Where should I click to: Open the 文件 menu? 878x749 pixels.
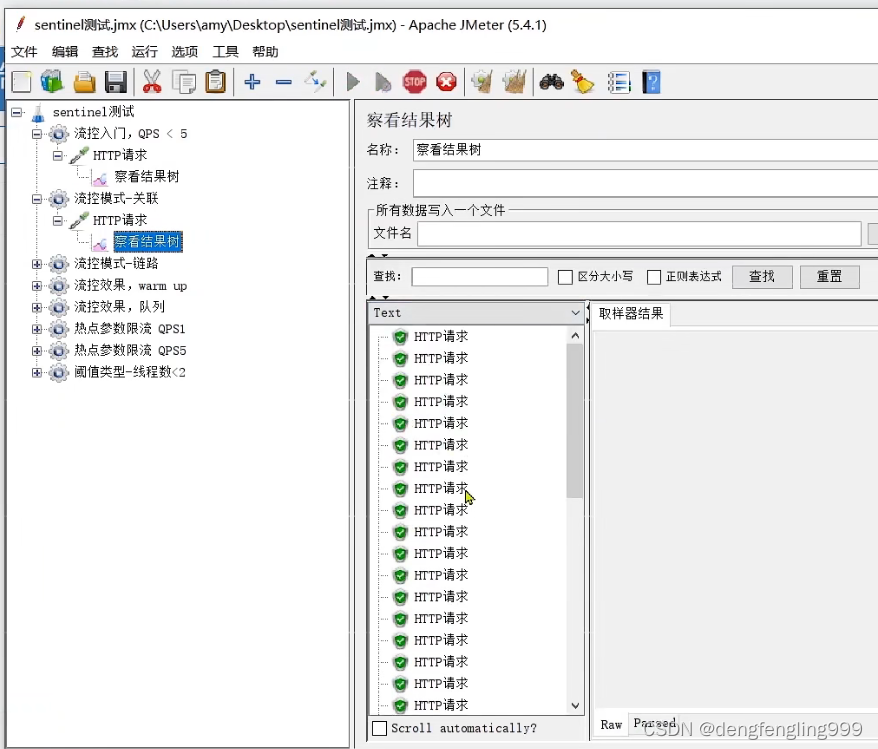(24, 52)
